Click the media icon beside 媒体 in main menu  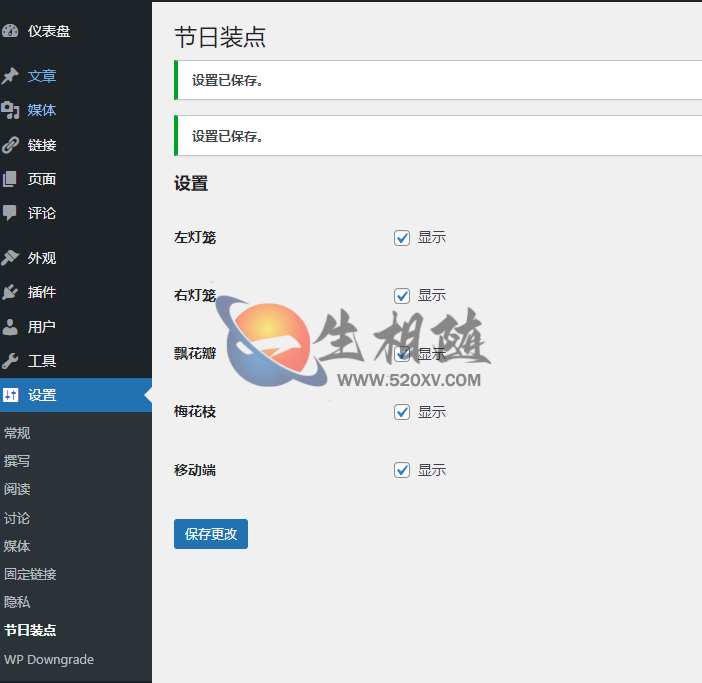click(x=10, y=110)
